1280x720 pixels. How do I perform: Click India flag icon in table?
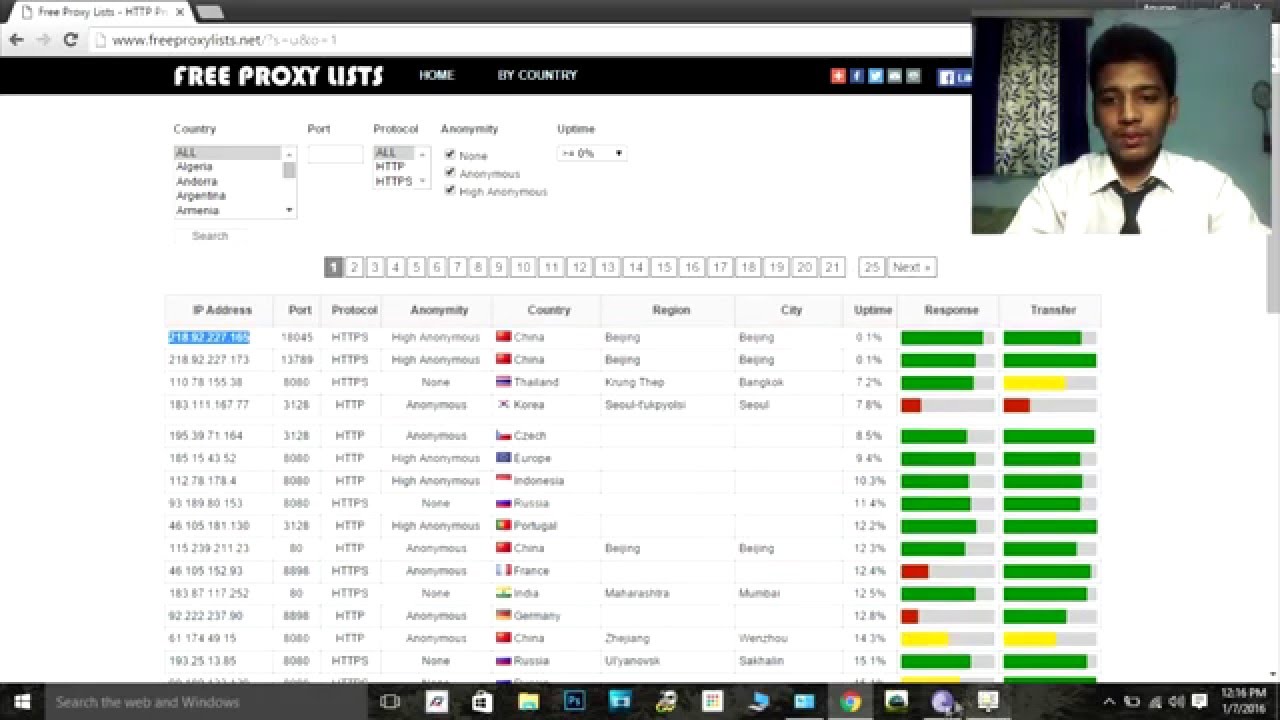tap(503, 593)
